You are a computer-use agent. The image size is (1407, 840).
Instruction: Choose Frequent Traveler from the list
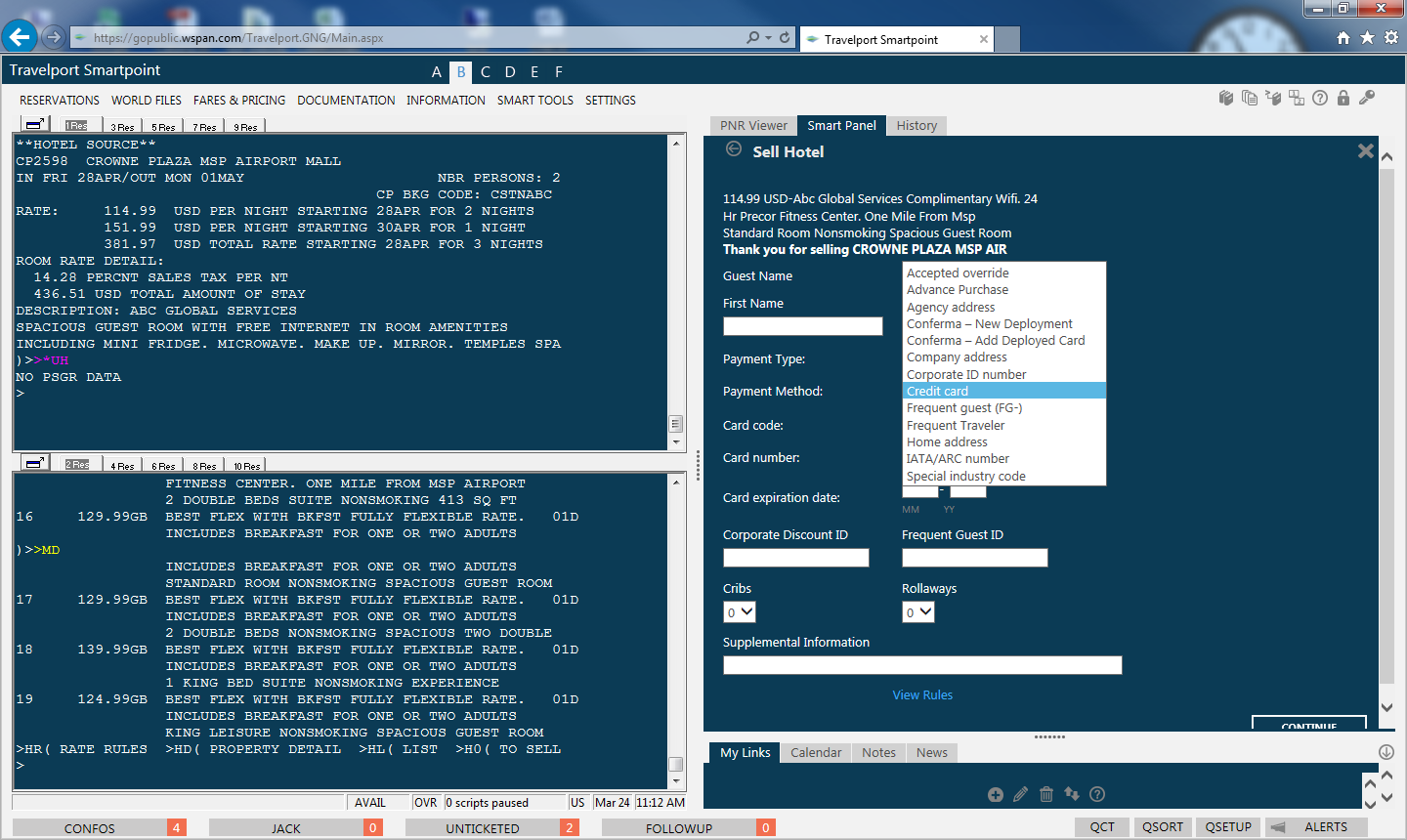point(1004,426)
